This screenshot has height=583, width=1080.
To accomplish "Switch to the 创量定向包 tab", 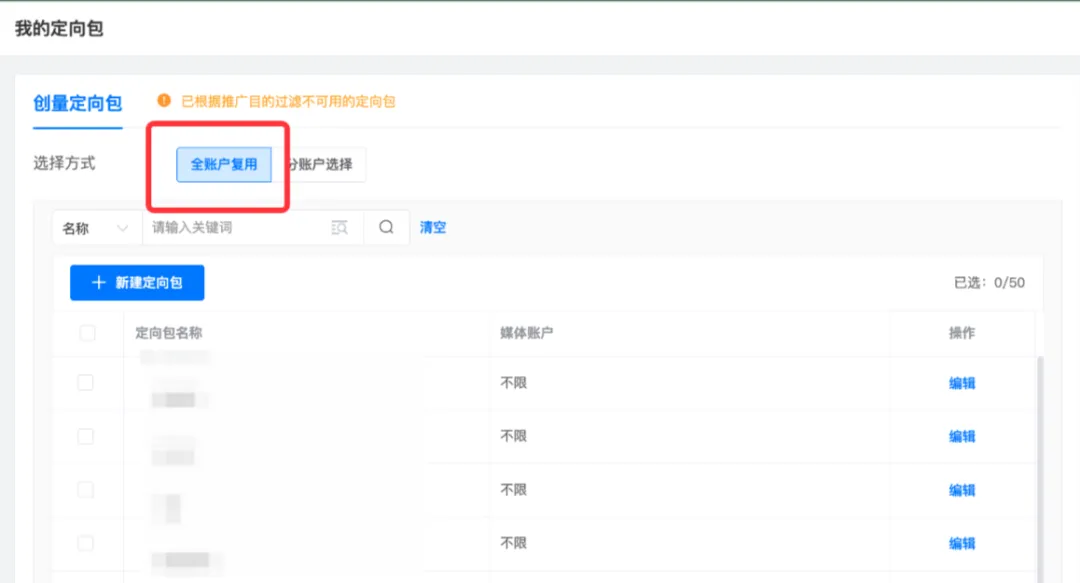I will 78,103.
